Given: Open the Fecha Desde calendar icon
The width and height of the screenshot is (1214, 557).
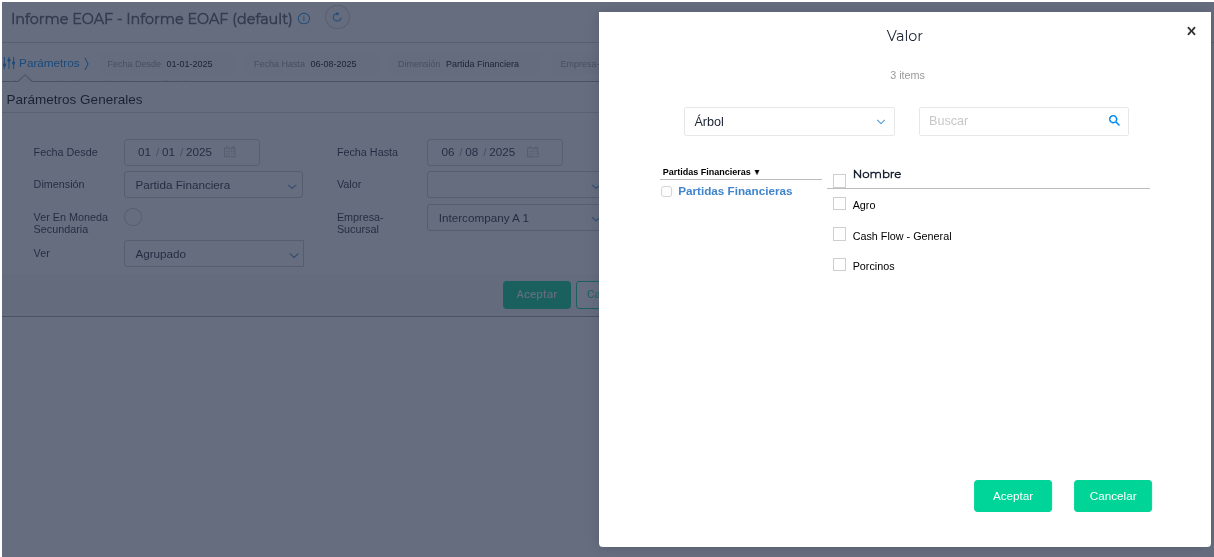Looking at the screenshot, I should [230, 152].
